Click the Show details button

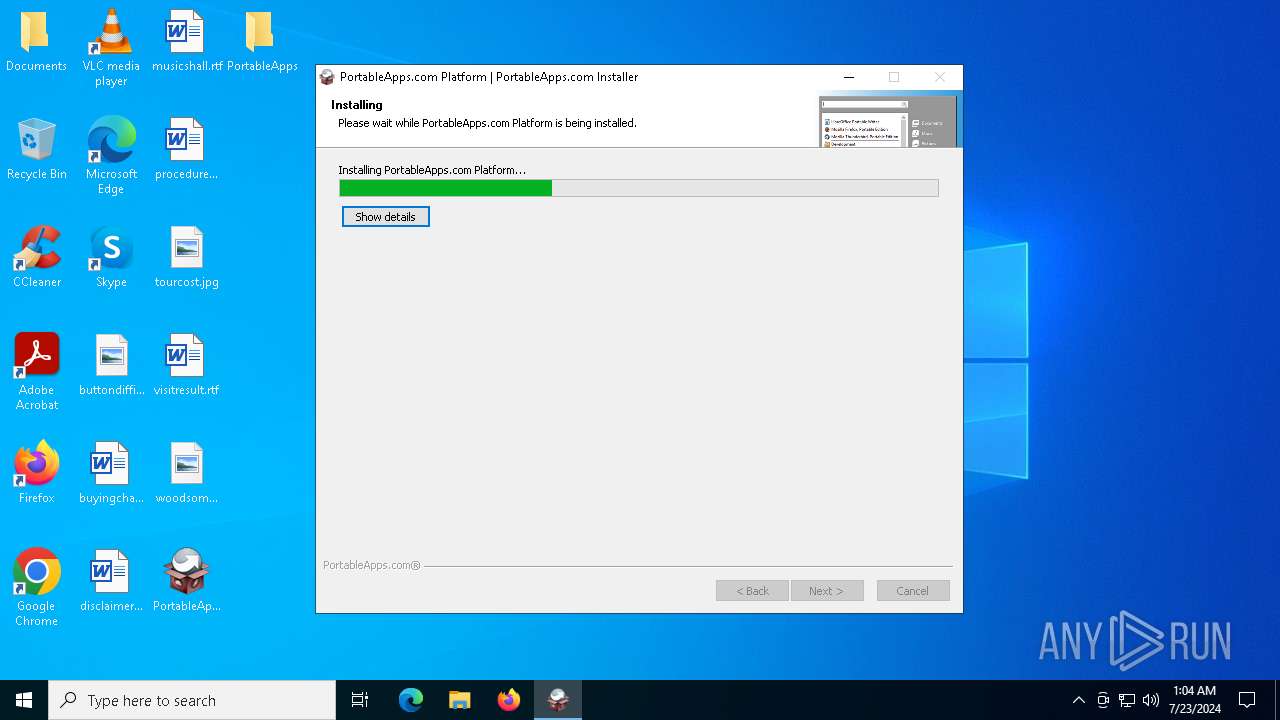click(x=385, y=217)
